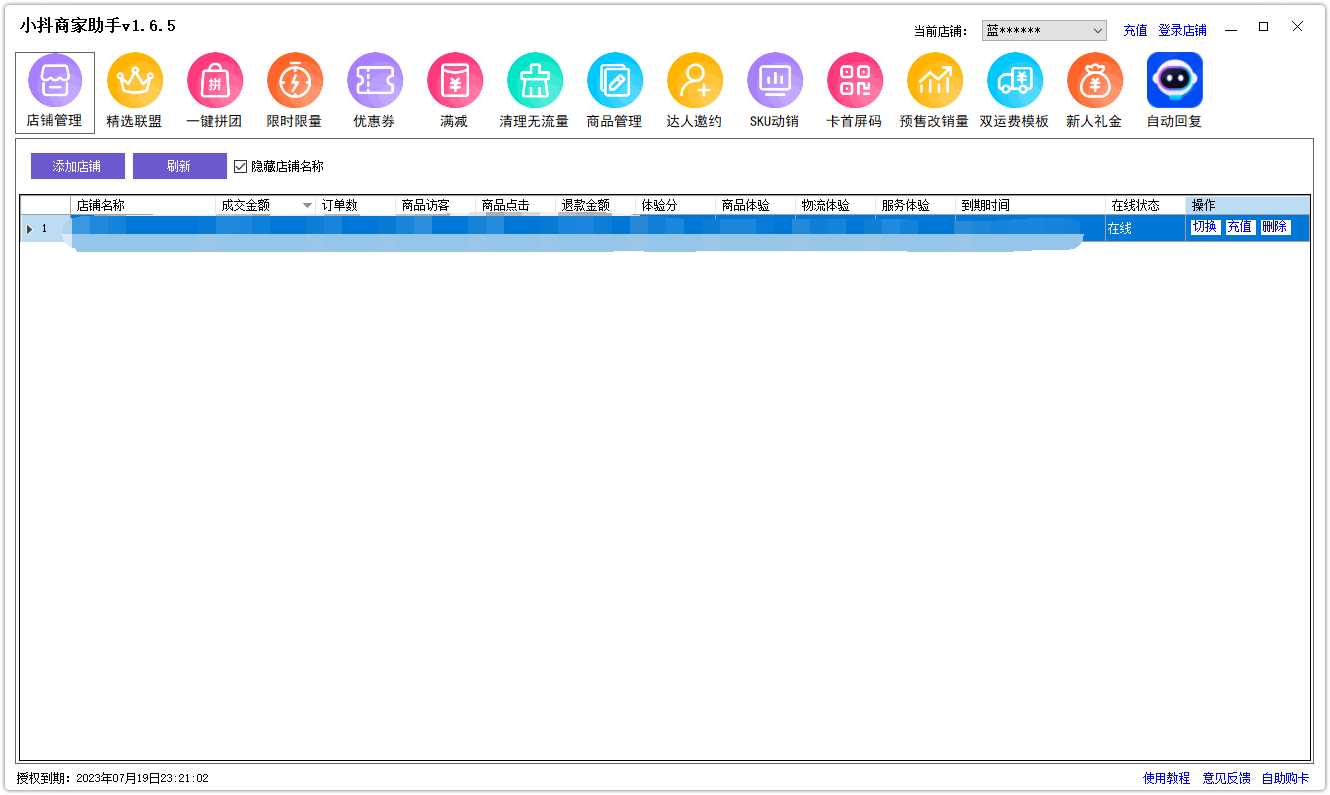Select the 一键拼团 group-buy bag icon

click(215, 81)
